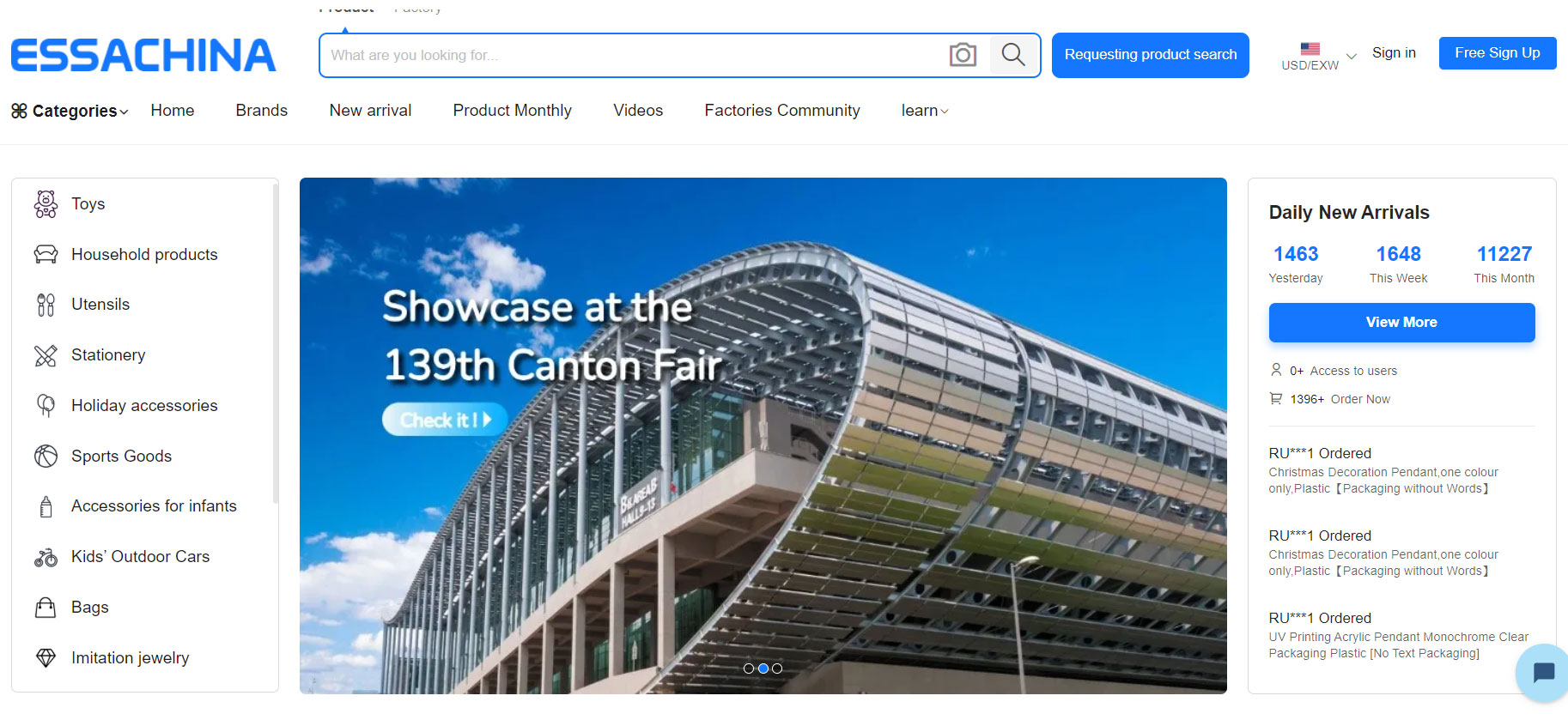Switch to the first carousel slide dot
Screen dimensions: 1568x726
pyautogui.click(x=749, y=669)
